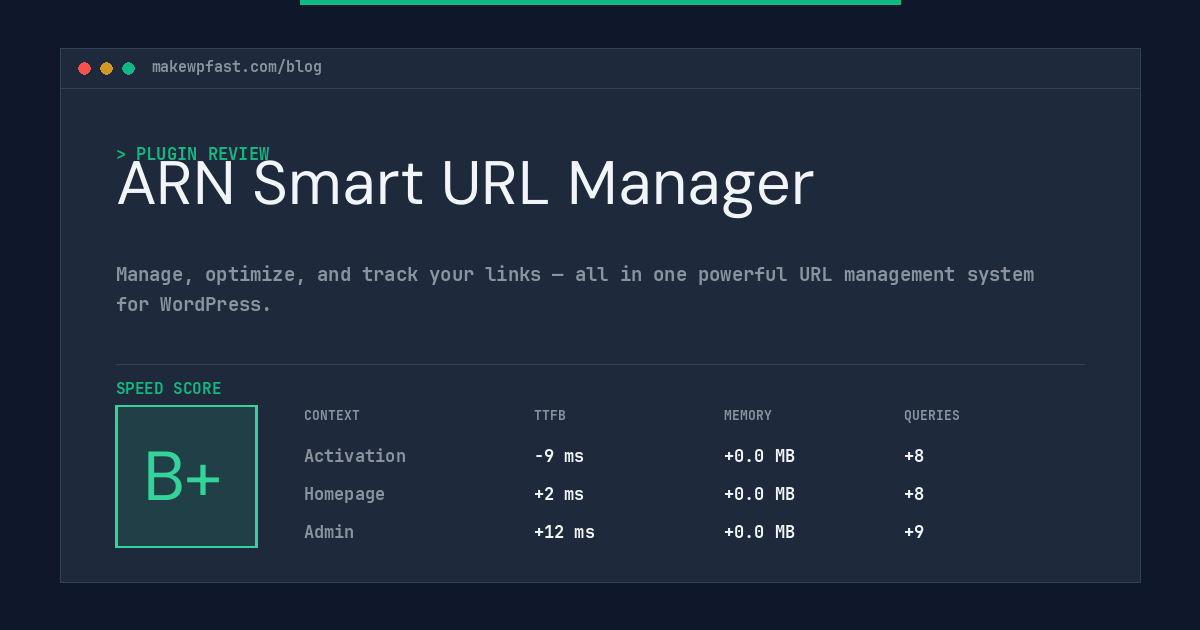Viewport: 1200px width, 630px height.
Task: Click the B+ speed score badge
Action: click(x=186, y=476)
